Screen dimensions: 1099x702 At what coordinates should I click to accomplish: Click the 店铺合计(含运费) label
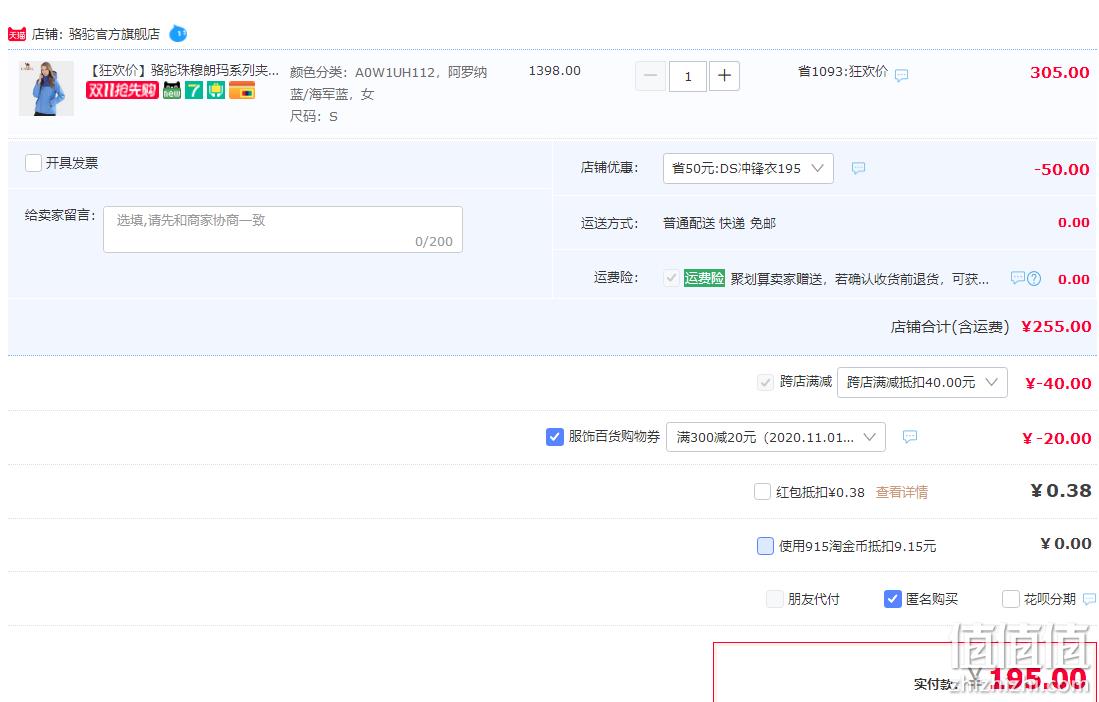click(950, 326)
